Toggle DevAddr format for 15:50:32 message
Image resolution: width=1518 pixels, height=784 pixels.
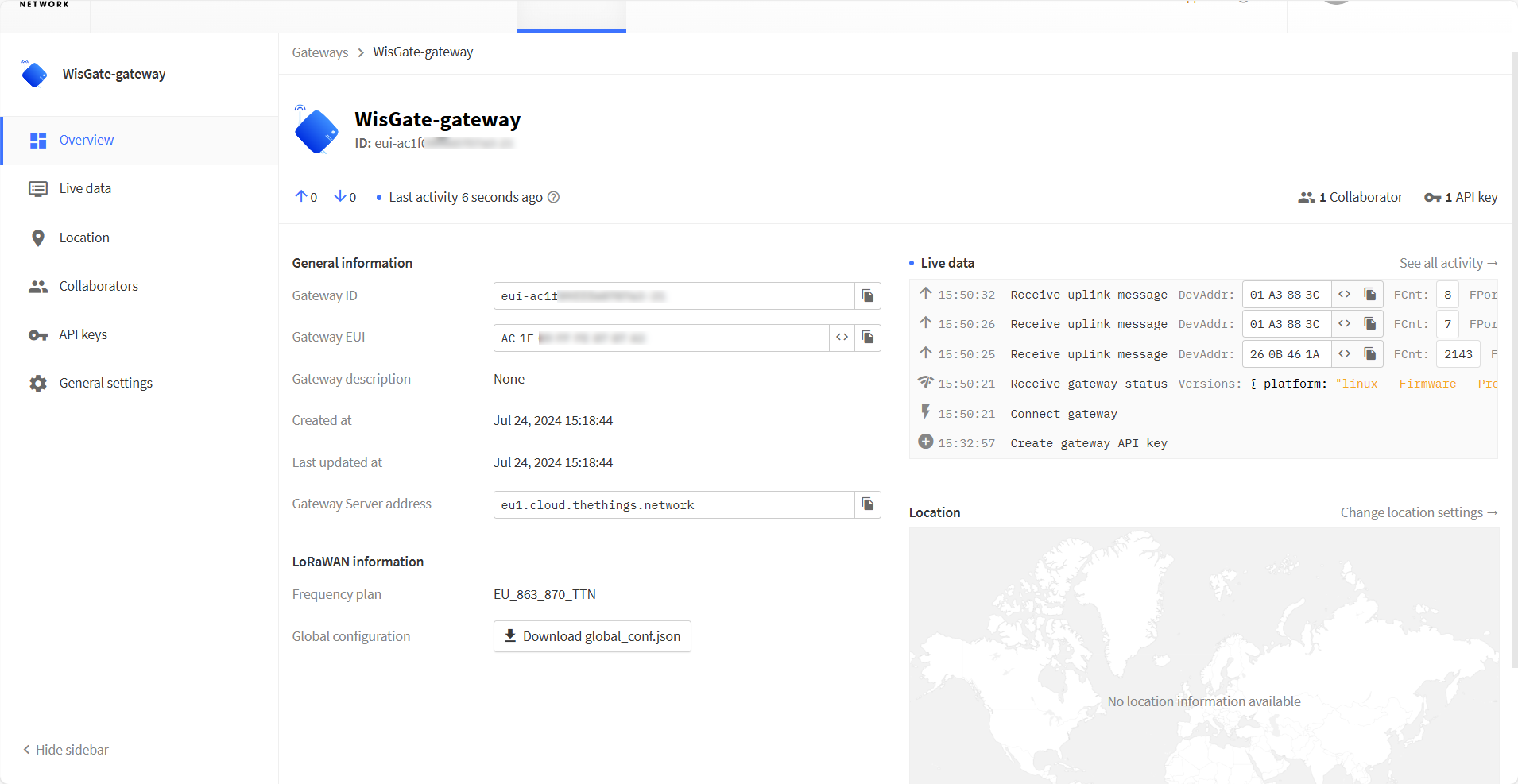(x=1344, y=295)
